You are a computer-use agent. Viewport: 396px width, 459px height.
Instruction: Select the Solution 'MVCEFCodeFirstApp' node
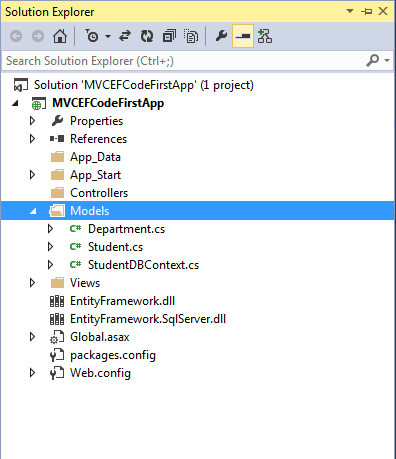pos(144,85)
